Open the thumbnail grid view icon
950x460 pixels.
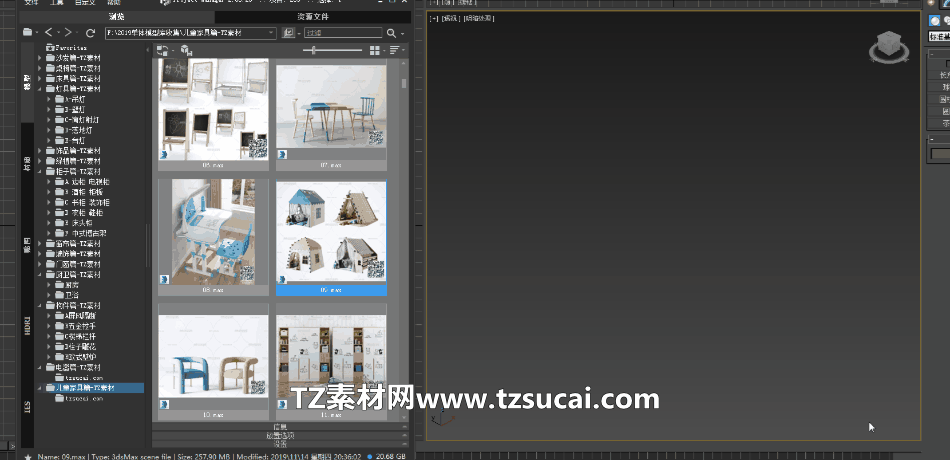375,50
